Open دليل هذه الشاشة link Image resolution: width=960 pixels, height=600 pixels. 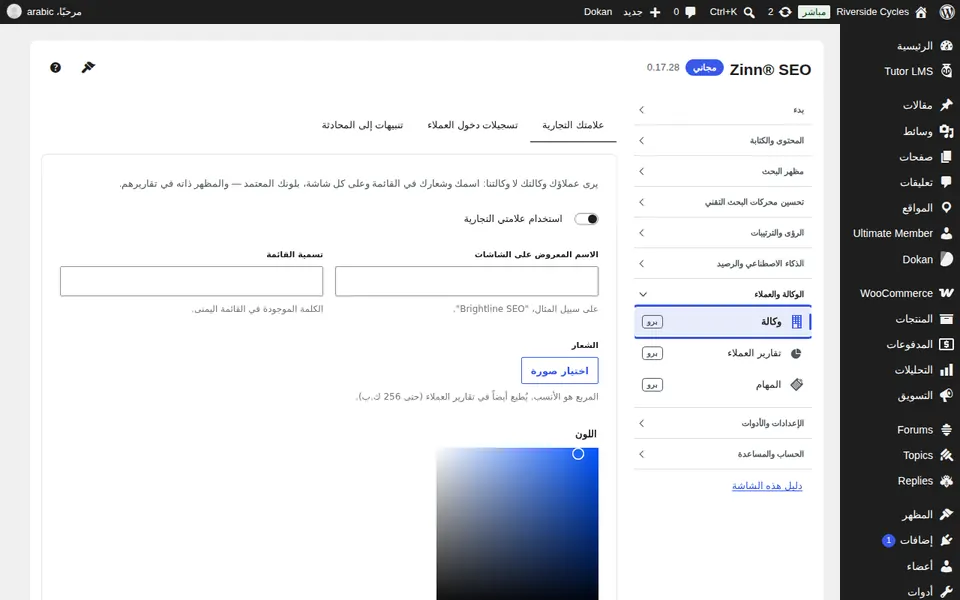767,486
